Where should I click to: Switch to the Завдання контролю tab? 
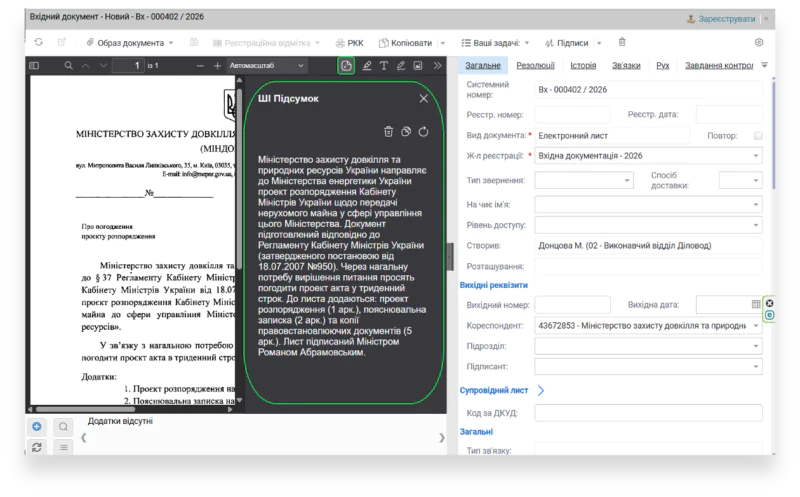[719, 65]
